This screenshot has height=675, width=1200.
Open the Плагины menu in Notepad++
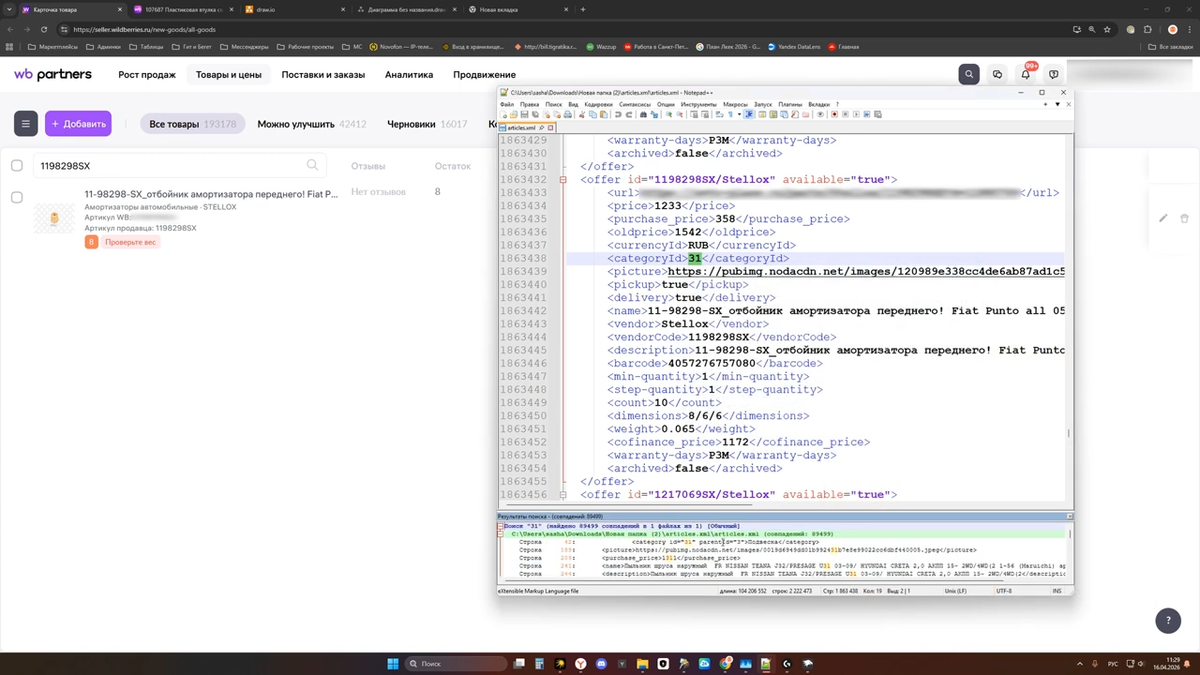tap(790, 104)
